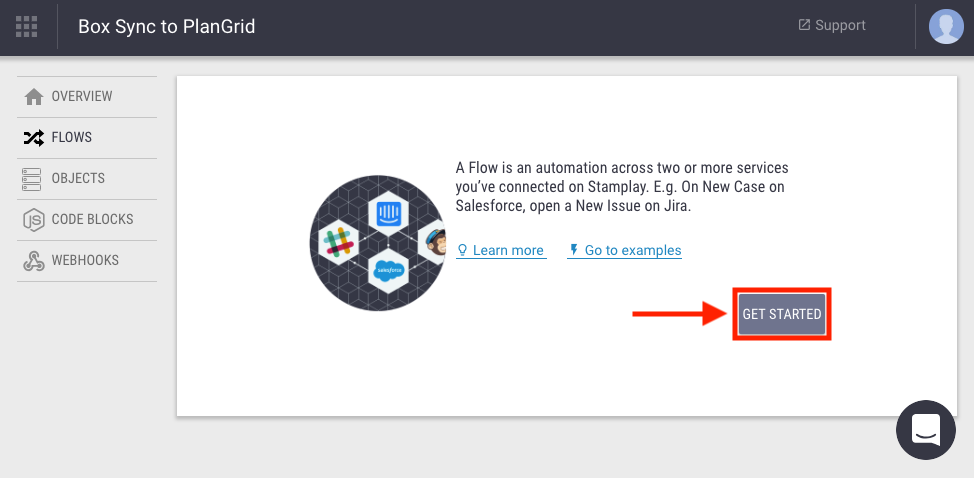Click the Flow description paragraph text

(x=622, y=187)
